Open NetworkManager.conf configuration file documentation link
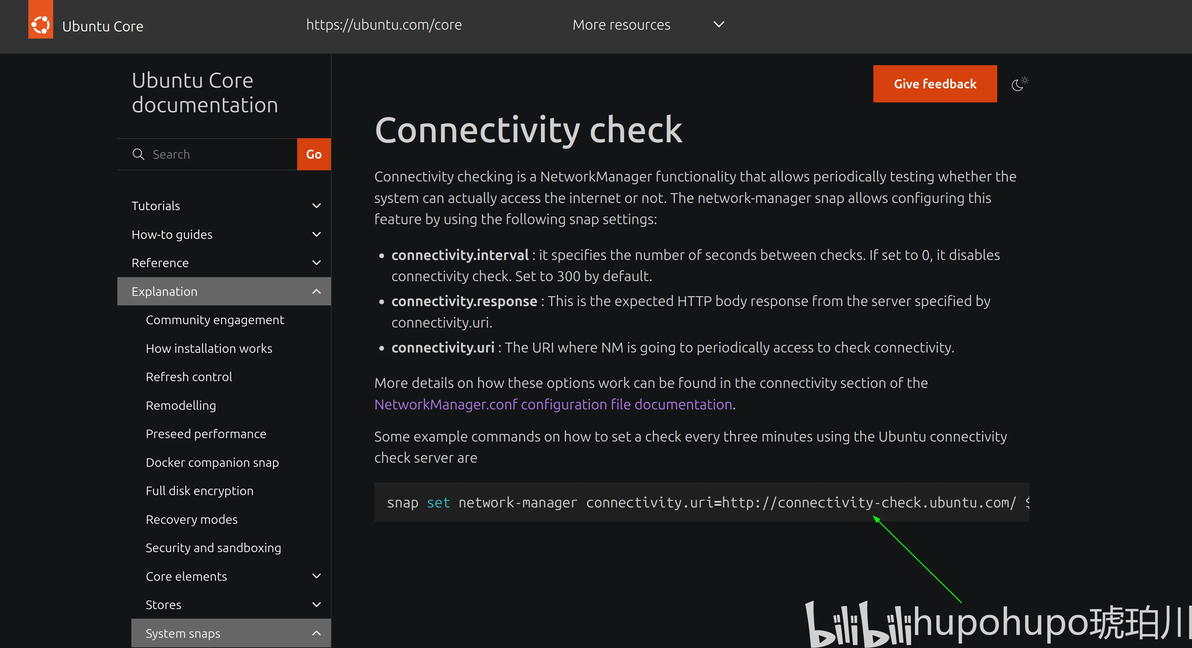Viewport: 1192px width, 648px height. (x=553, y=405)
